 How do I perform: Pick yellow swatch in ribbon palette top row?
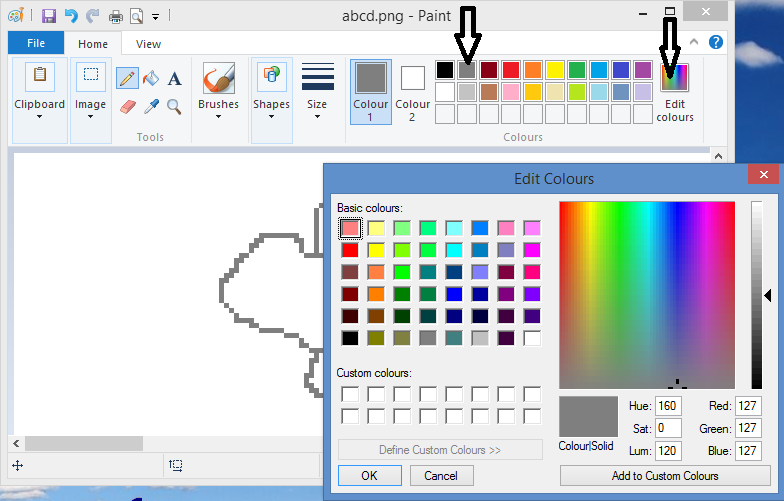[x=554, y=70]
